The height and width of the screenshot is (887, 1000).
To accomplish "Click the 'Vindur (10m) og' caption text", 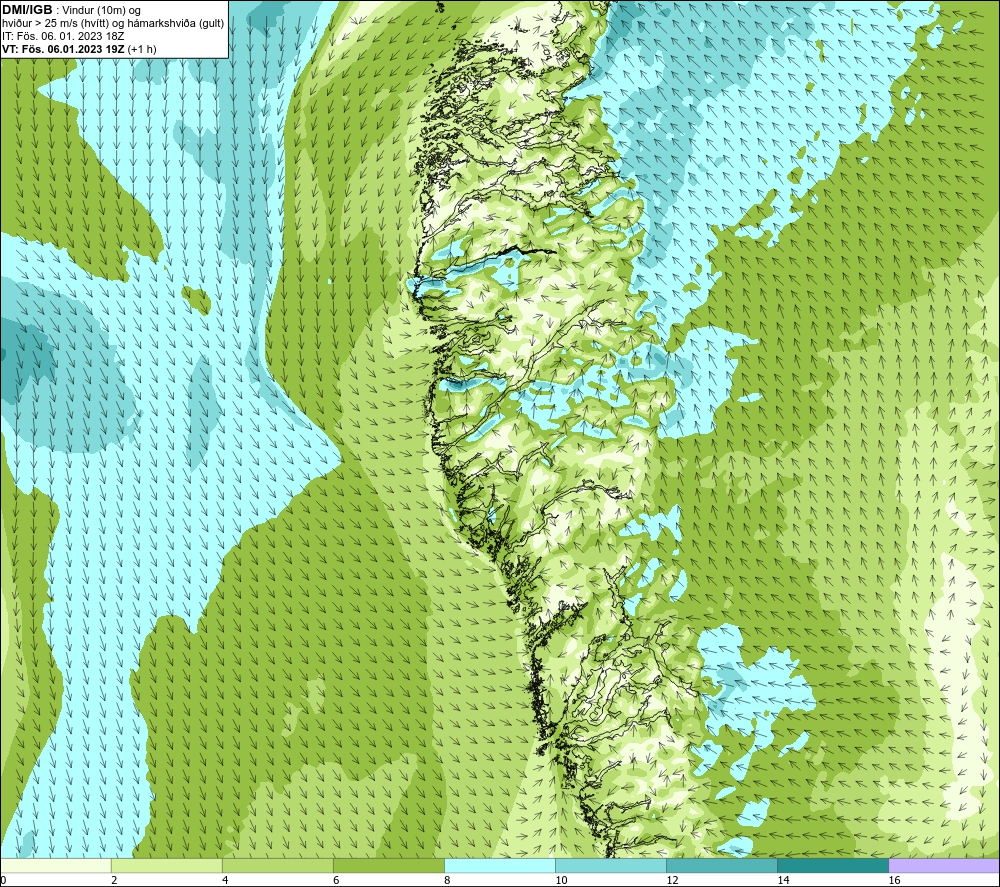I will [x=101, y=11].
